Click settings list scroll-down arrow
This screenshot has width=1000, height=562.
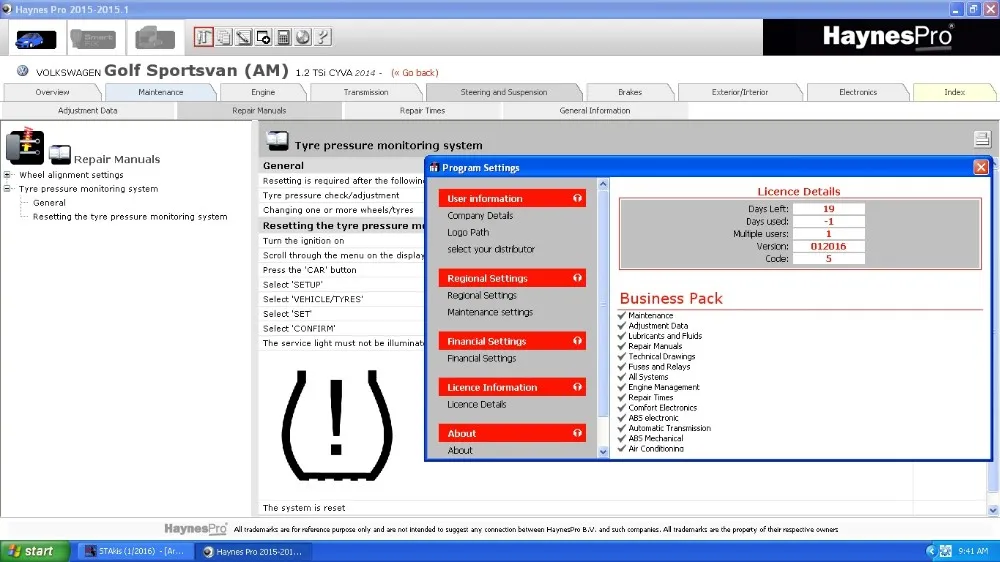(x=603, y=452)
